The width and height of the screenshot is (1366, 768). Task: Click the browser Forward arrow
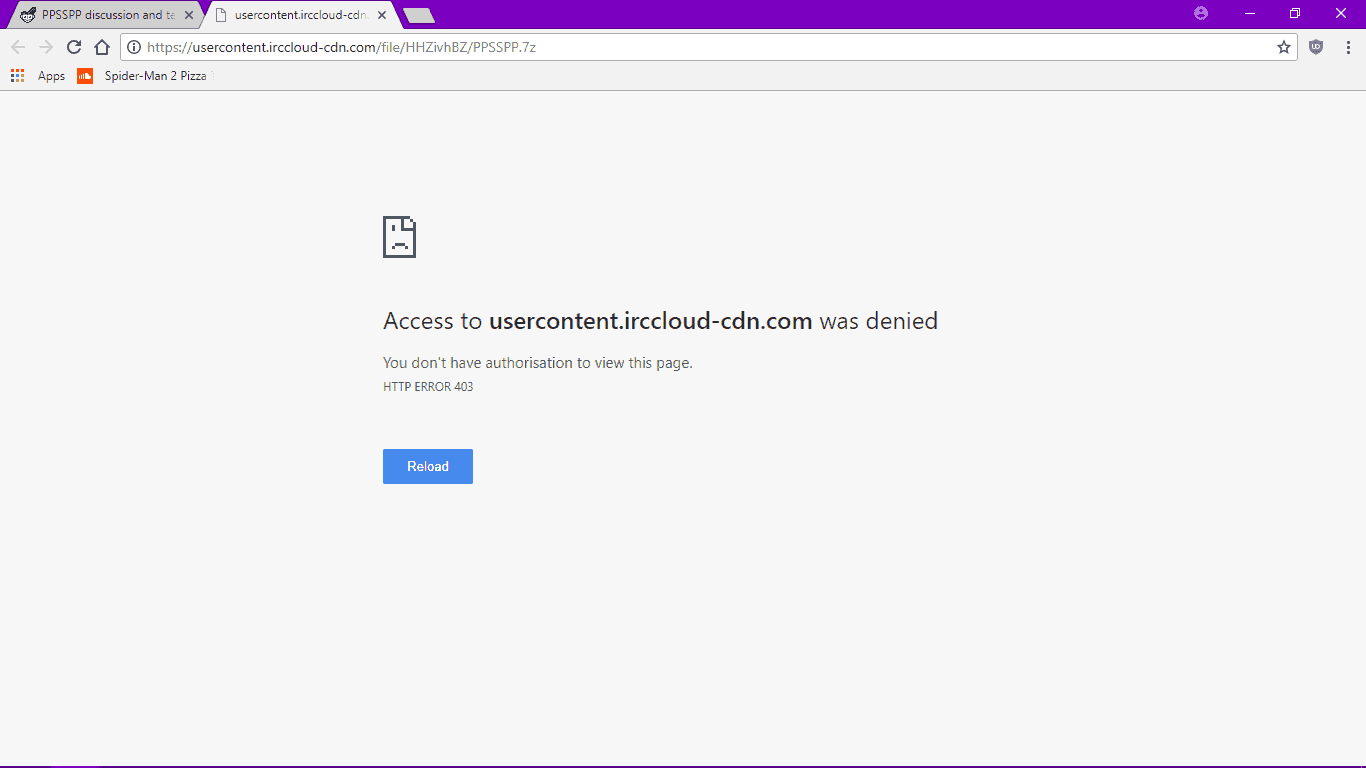coord(46,47)
